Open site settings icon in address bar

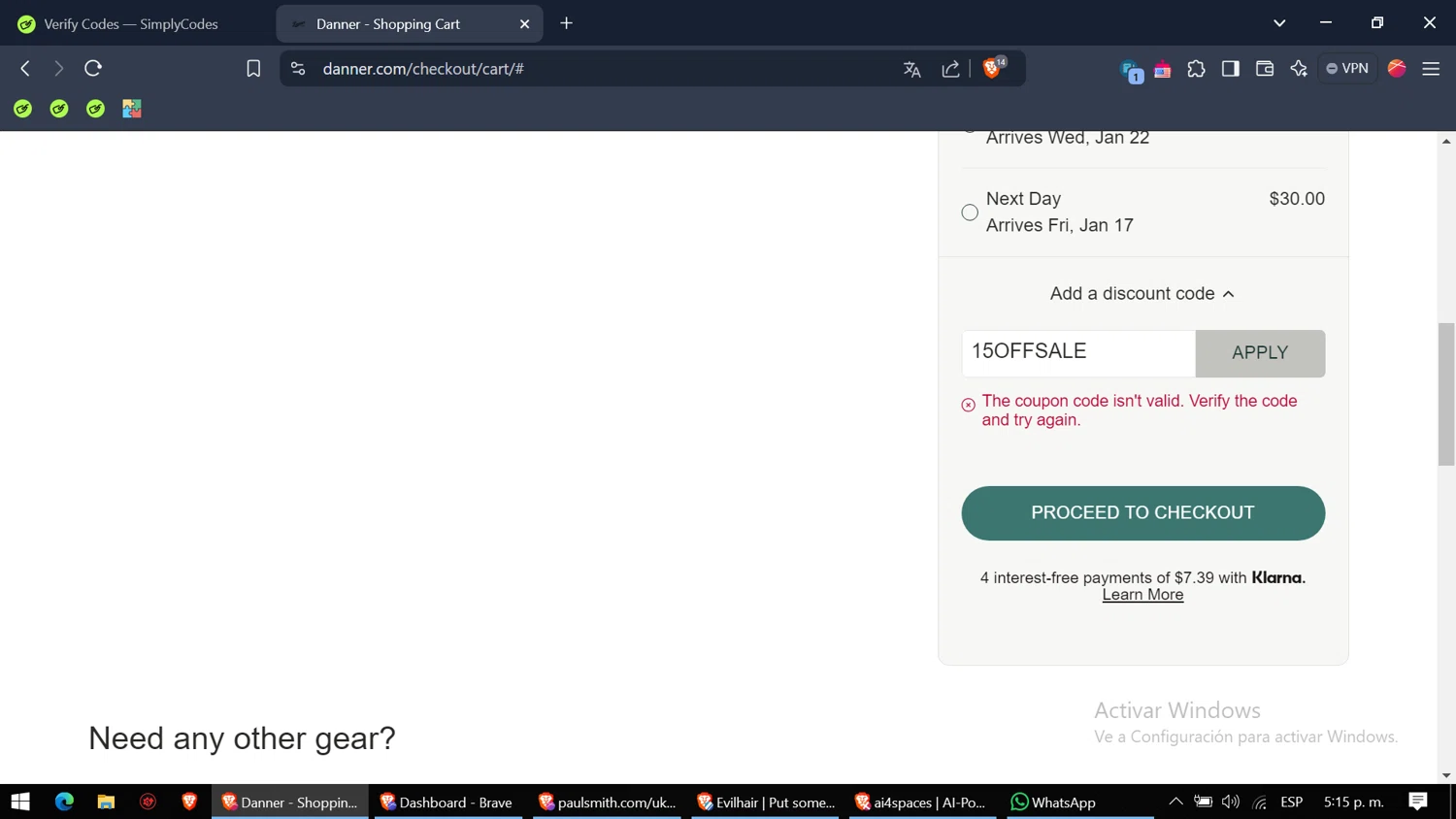click(298, 69)
